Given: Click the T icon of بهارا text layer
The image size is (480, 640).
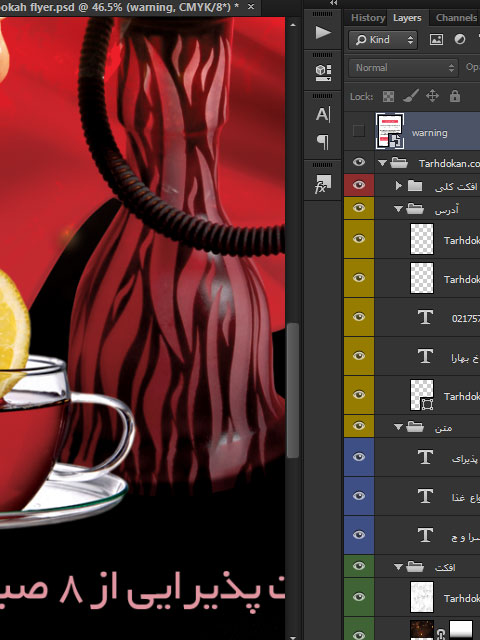Looking at the screenshot, I should tap(425, 356).
